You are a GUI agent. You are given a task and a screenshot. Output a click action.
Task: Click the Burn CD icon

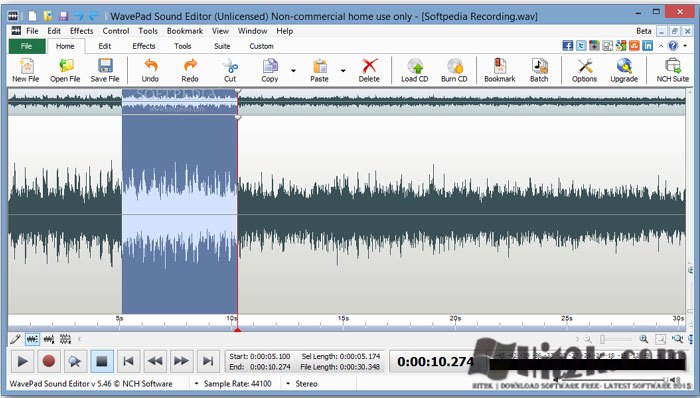pyautogui.click(x=454, y=70)
